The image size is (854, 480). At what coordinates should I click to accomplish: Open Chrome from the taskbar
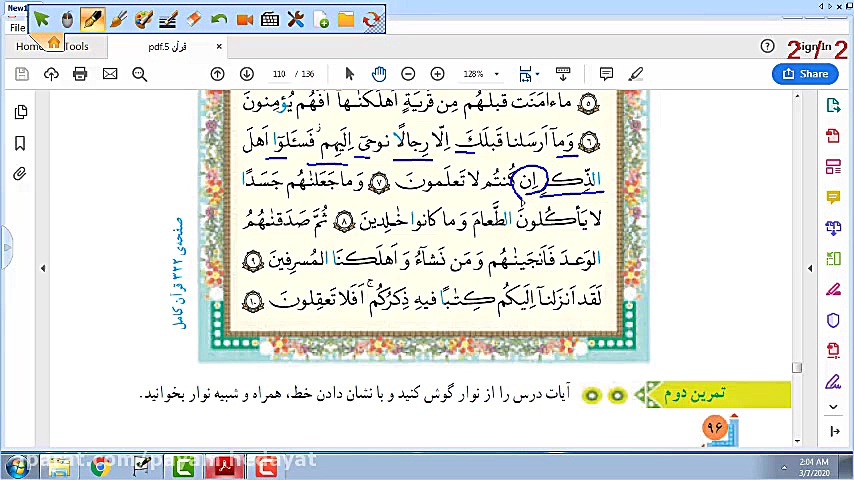coord(101,467)
